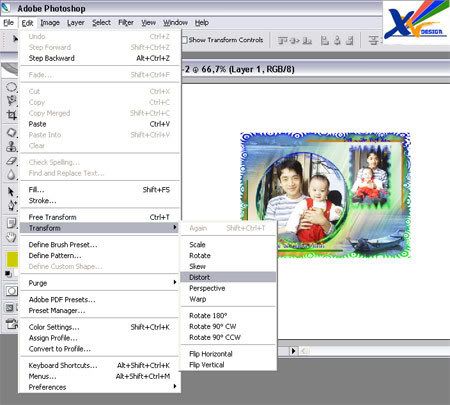Image resolution: width=450 pixels, height=405 pixels.
Task: Choose Paste from Edit menu
Action: (x=100, y=124)
